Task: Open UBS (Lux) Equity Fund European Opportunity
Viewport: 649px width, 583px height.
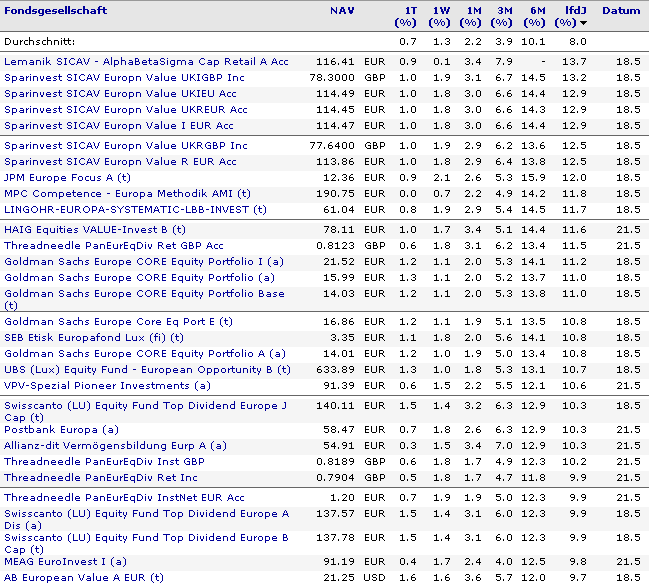Action: 147,369
